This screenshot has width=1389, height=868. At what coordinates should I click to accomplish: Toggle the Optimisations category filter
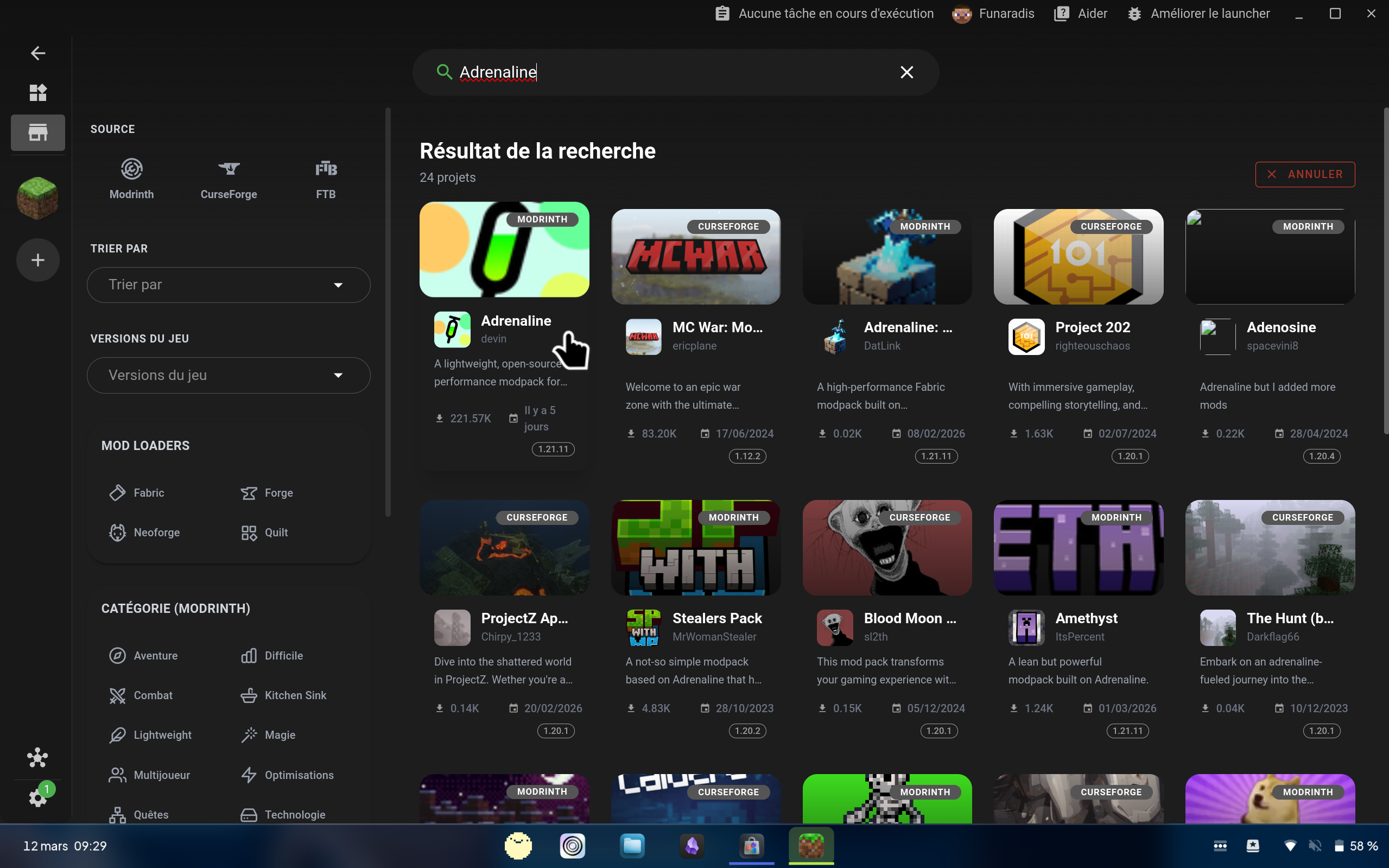[x=287, y=775]
